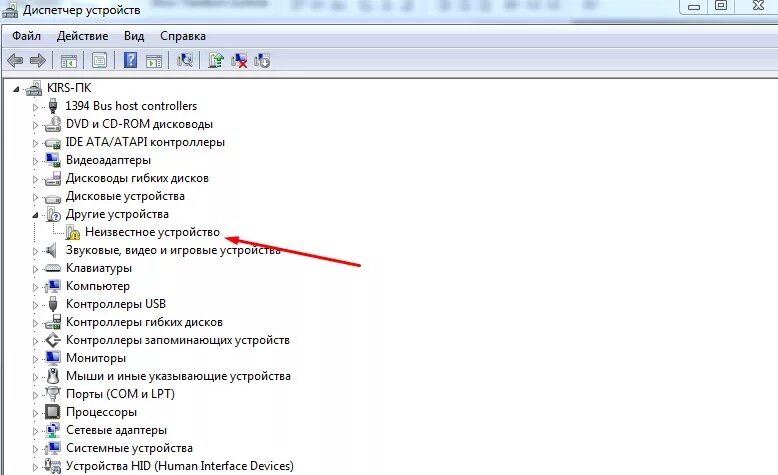
Task: Expand the Дисковые устройства node
Action: (35, 197)
